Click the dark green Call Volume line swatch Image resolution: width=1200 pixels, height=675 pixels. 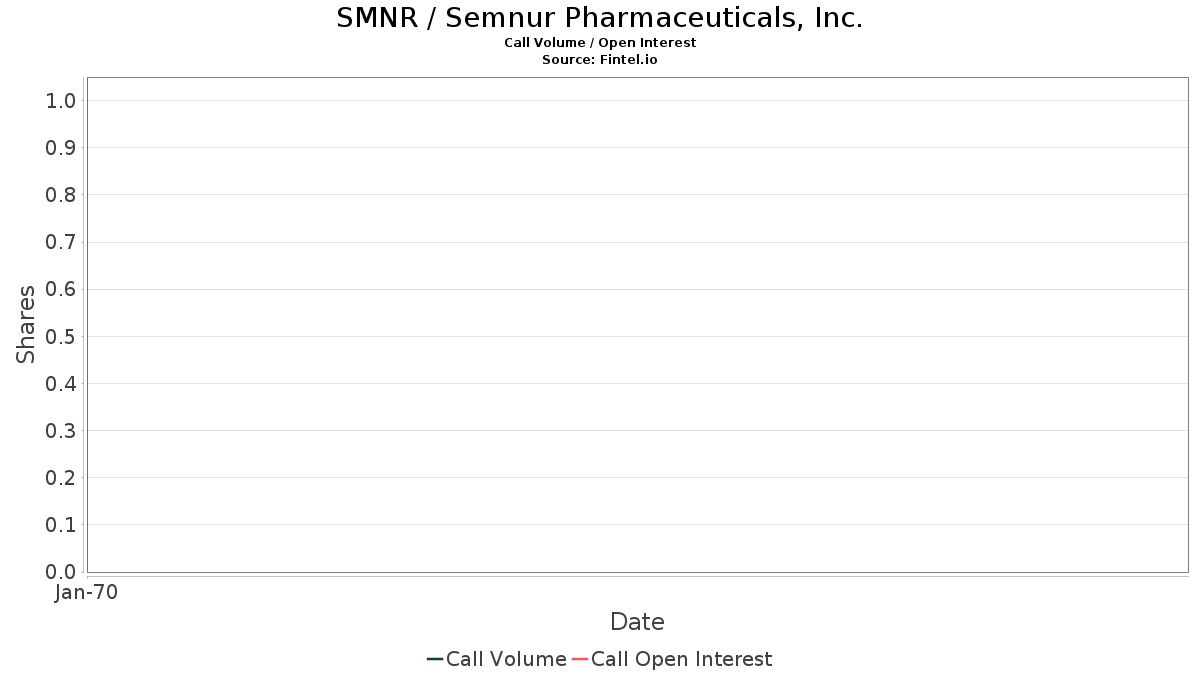pyautogui.click(x=435, y=659)
